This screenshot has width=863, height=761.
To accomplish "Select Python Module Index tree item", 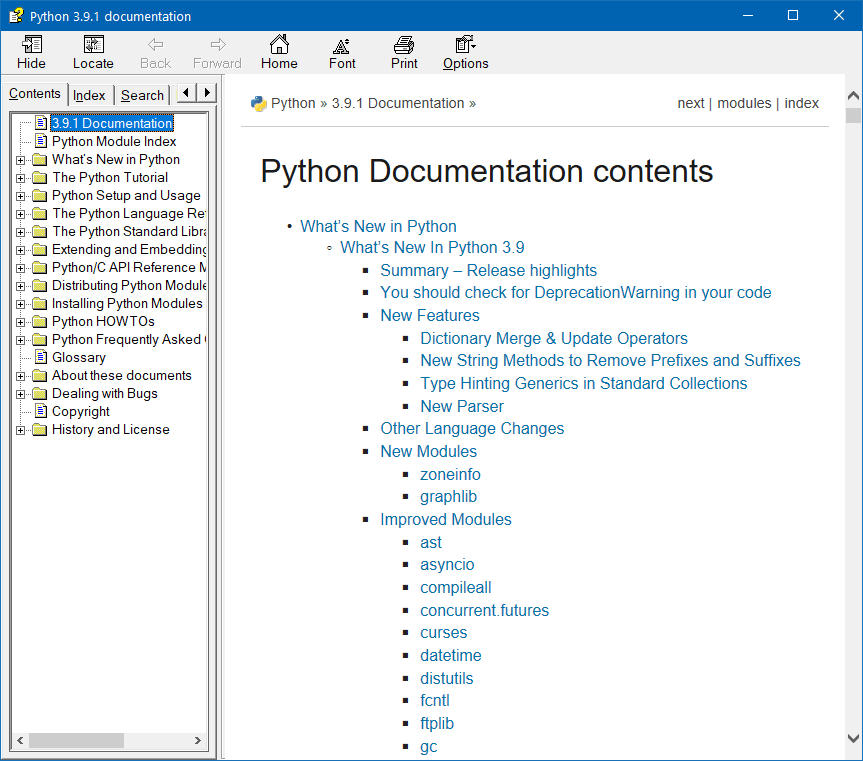I will 114,141.
